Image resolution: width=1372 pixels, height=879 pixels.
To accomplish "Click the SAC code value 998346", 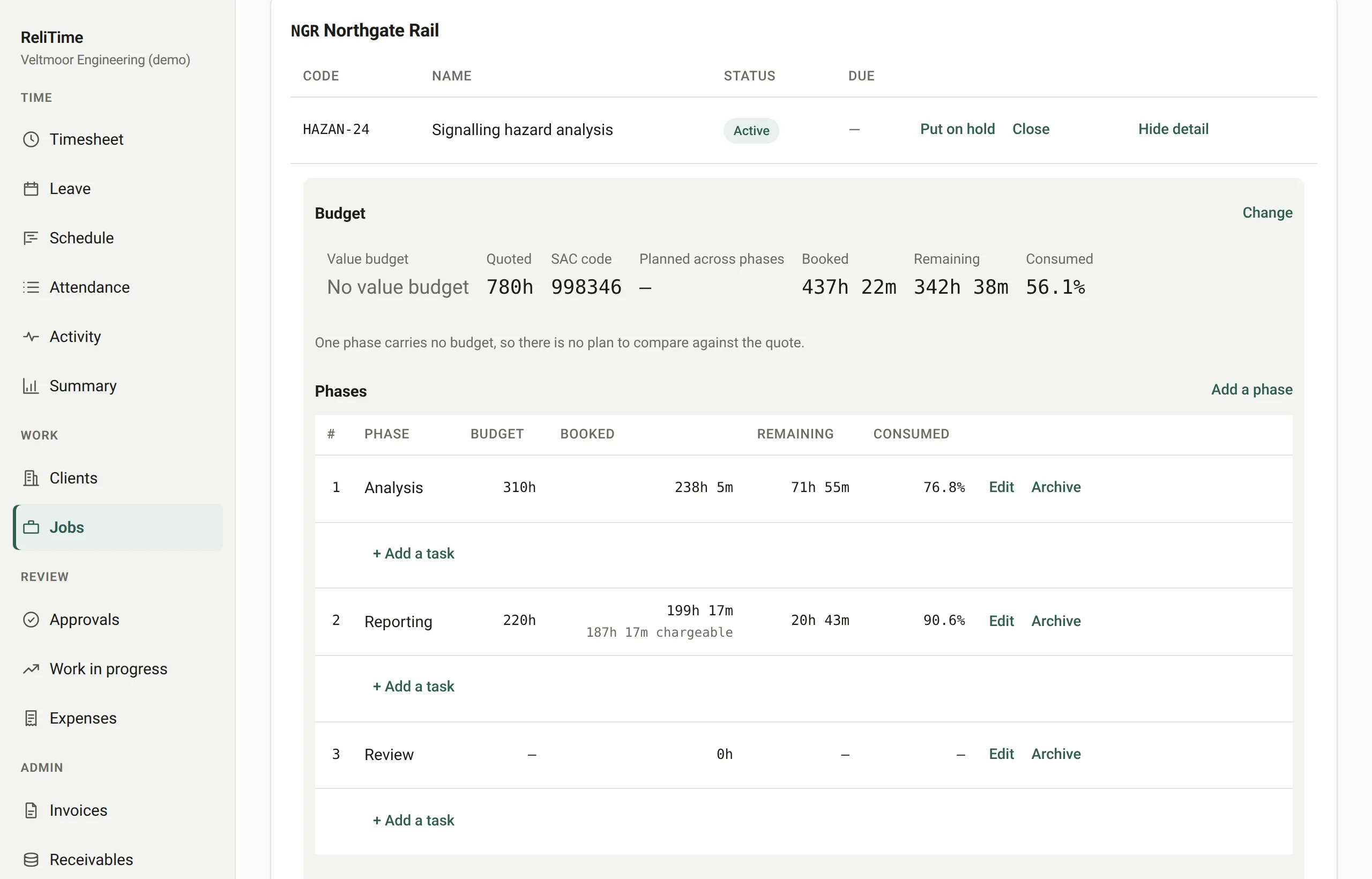I will pos(586,287).
